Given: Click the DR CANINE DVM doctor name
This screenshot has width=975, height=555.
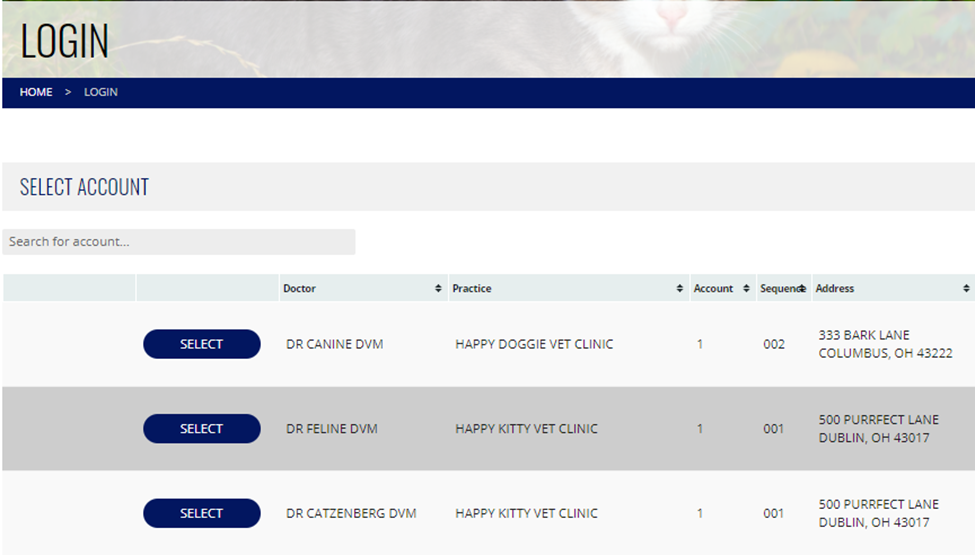Looking at the screenshot, I should point(334,344).
